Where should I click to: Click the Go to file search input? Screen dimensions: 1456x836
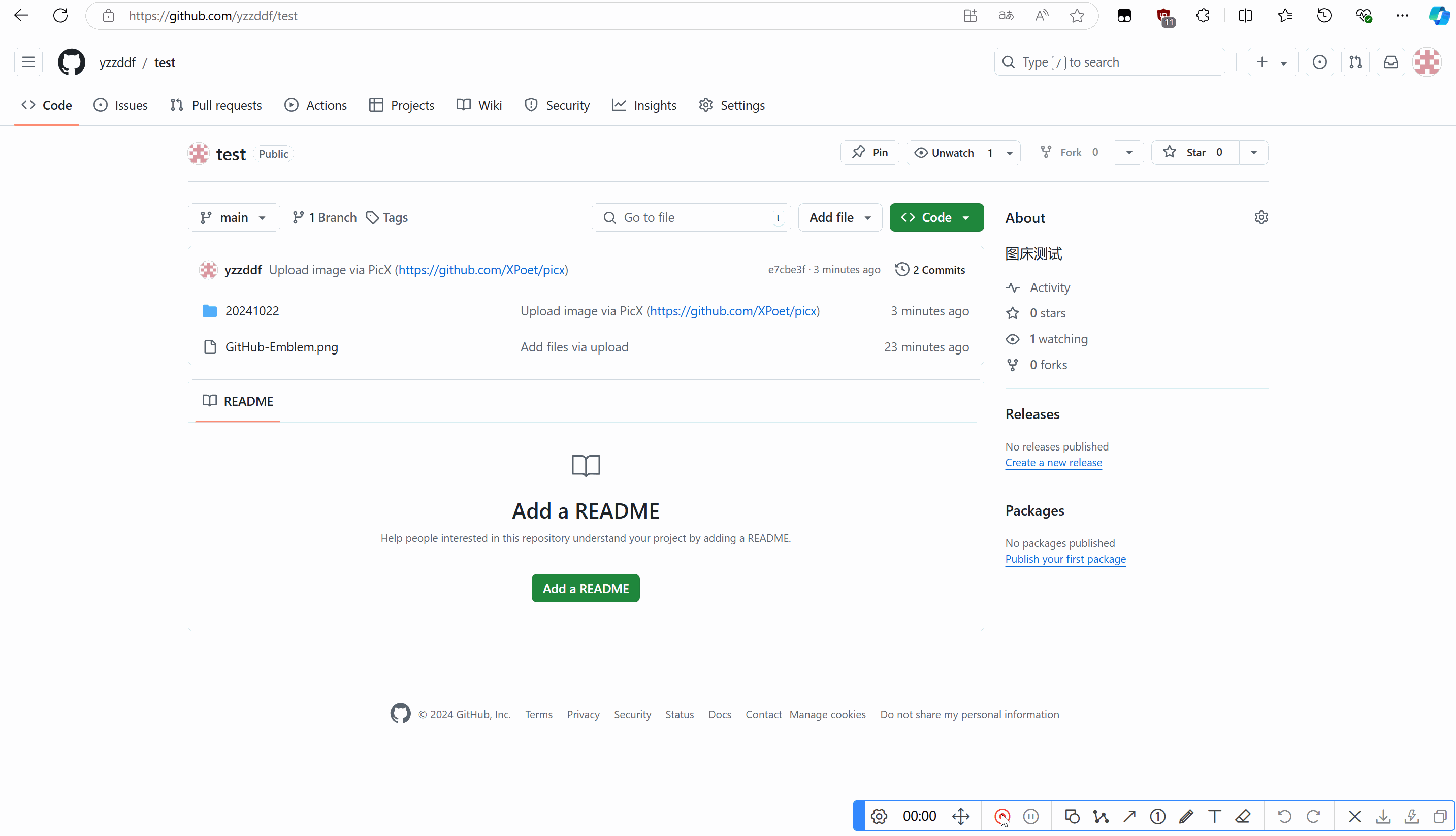pos(692,217)
